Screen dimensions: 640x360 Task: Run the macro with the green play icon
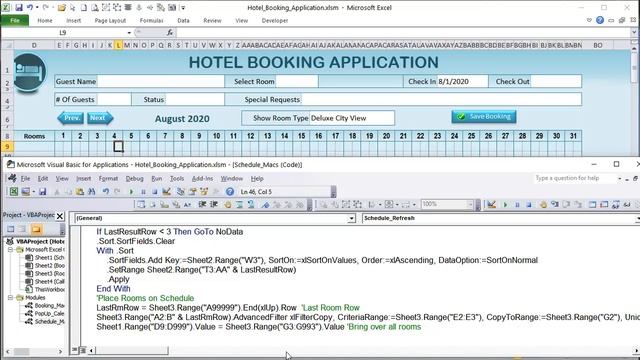pos(131,191)
